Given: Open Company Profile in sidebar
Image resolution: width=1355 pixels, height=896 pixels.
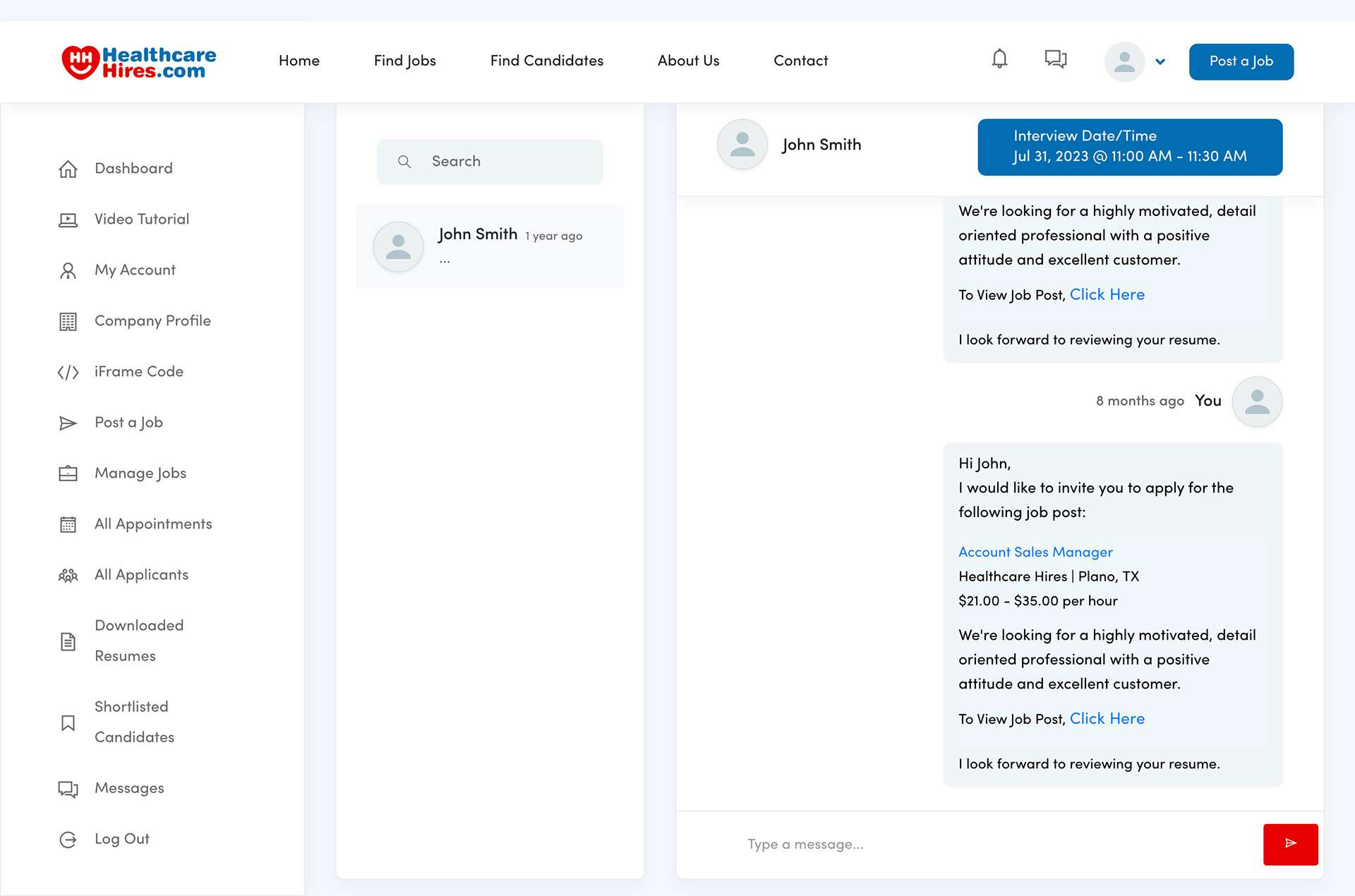Looking at the screenshot, I should coord(152,320).
